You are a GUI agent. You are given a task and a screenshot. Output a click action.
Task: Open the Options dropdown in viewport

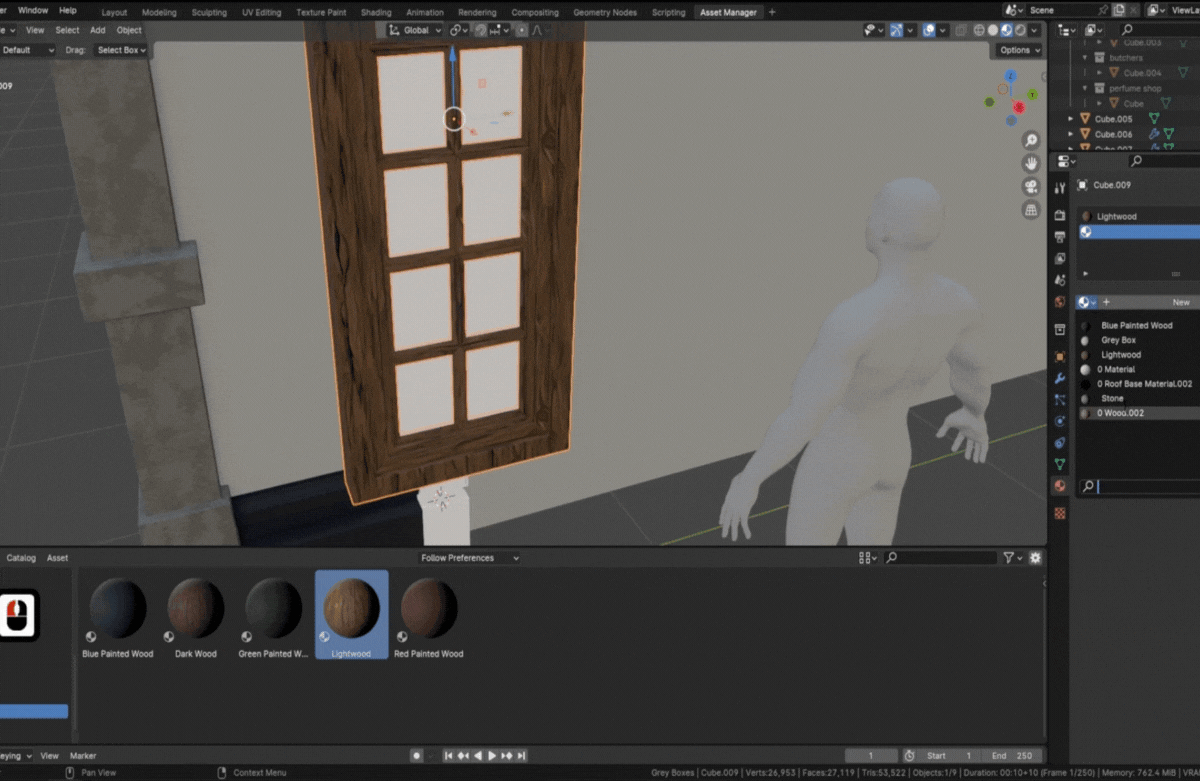1019,50
